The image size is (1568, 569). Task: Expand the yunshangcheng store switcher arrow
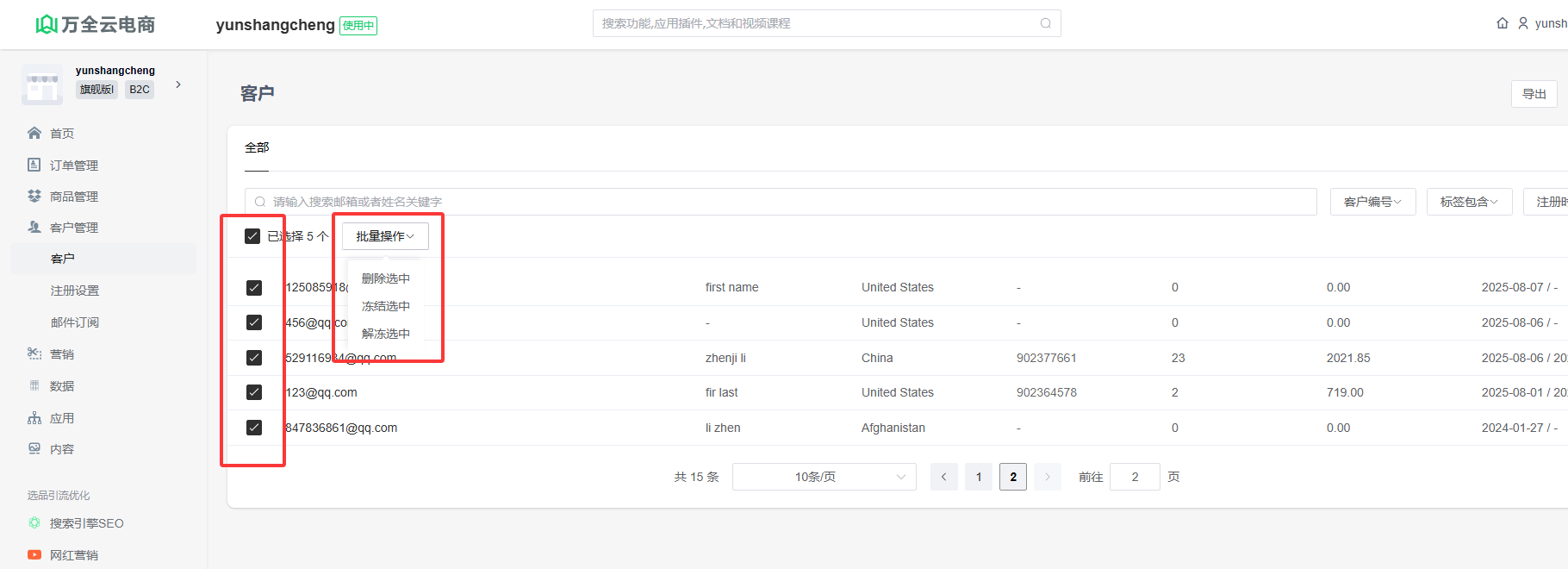pyautogui.click(x=178, y=84)
